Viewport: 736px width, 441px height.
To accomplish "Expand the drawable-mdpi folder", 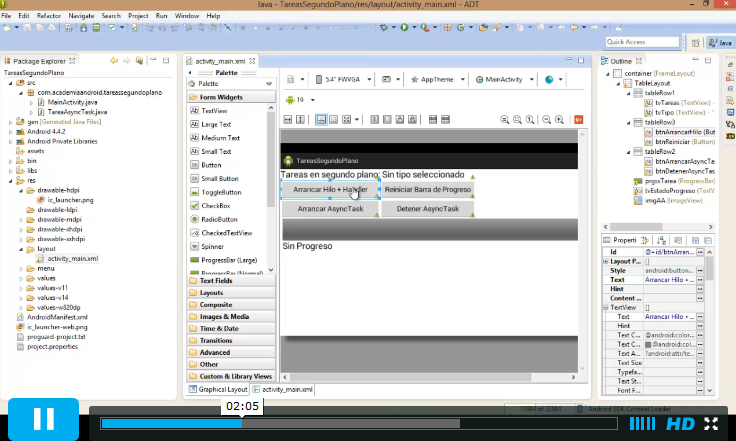I will pos(21,220).
